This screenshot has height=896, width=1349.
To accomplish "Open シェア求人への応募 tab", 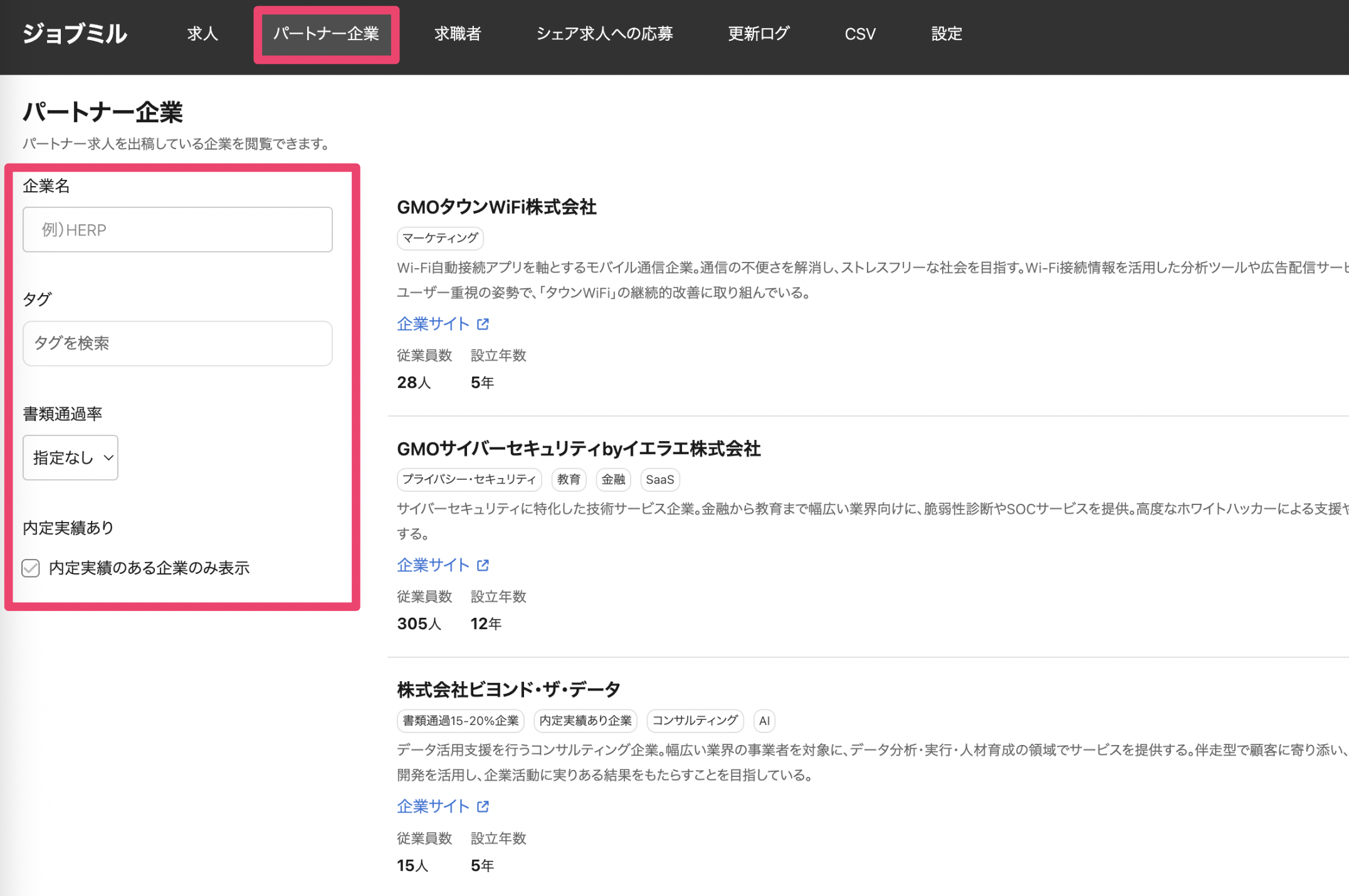I will click(x=604, y=34).
